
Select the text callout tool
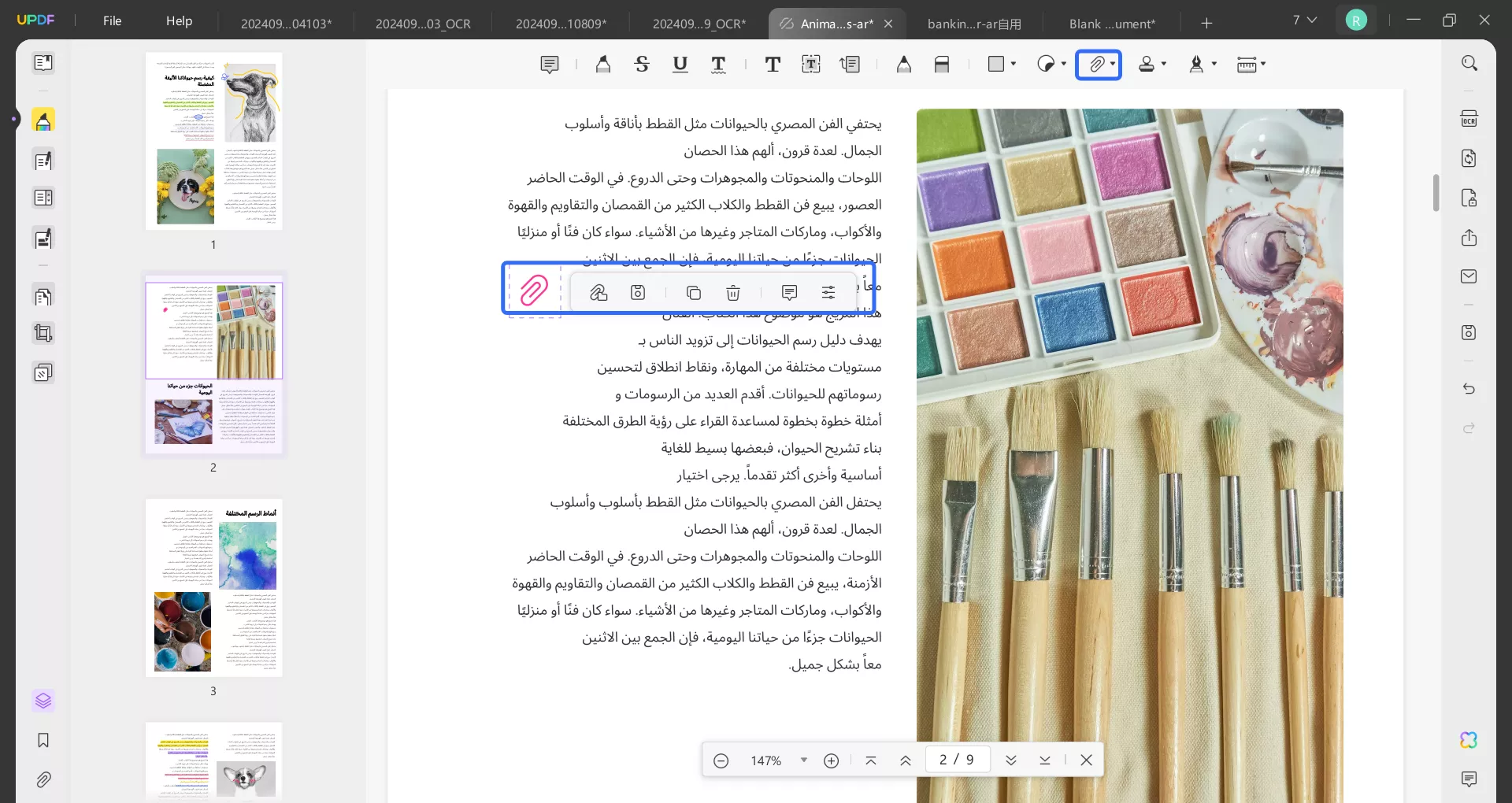tap(850, 65)
